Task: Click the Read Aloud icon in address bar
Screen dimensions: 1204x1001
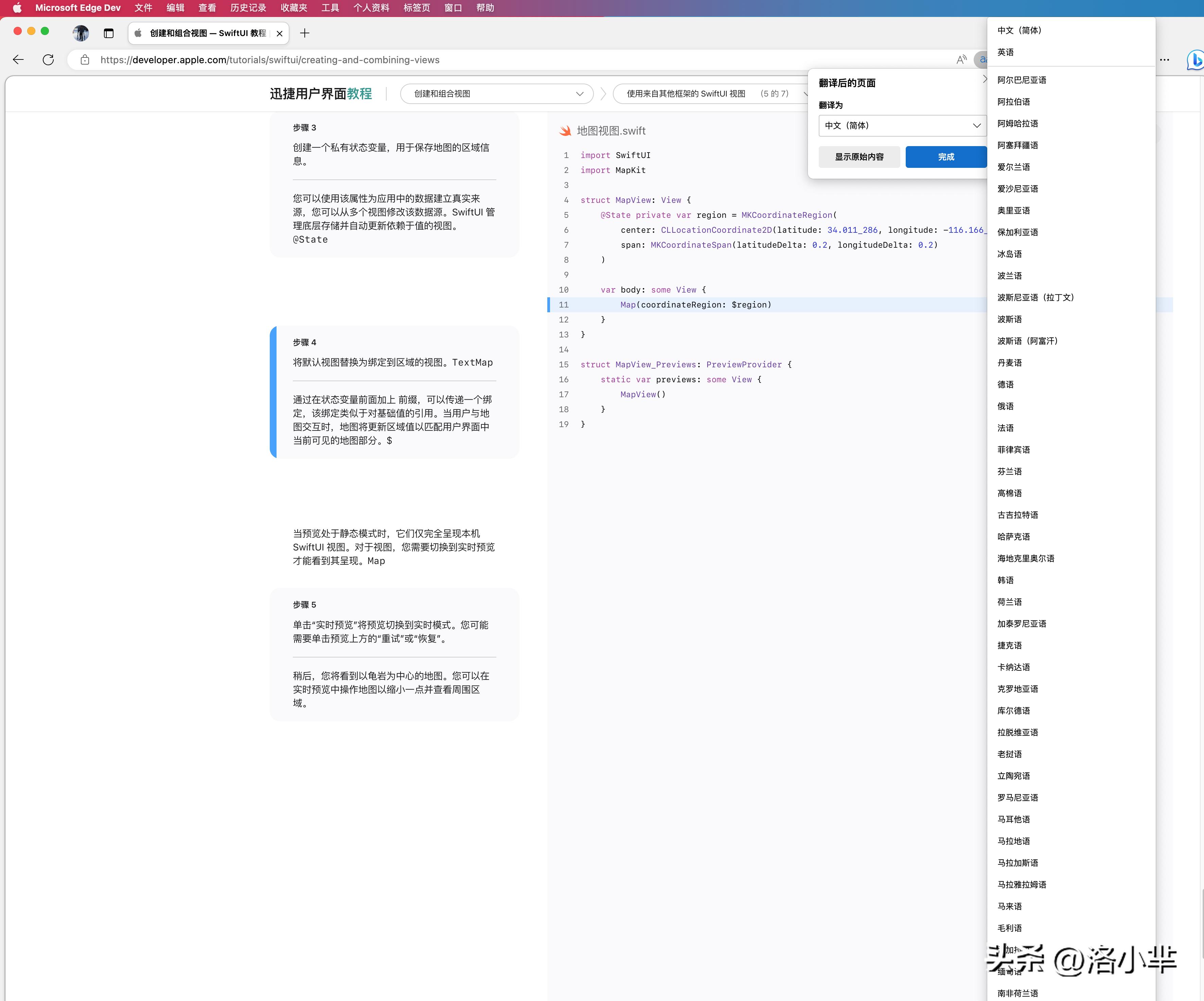Action: 961,59
